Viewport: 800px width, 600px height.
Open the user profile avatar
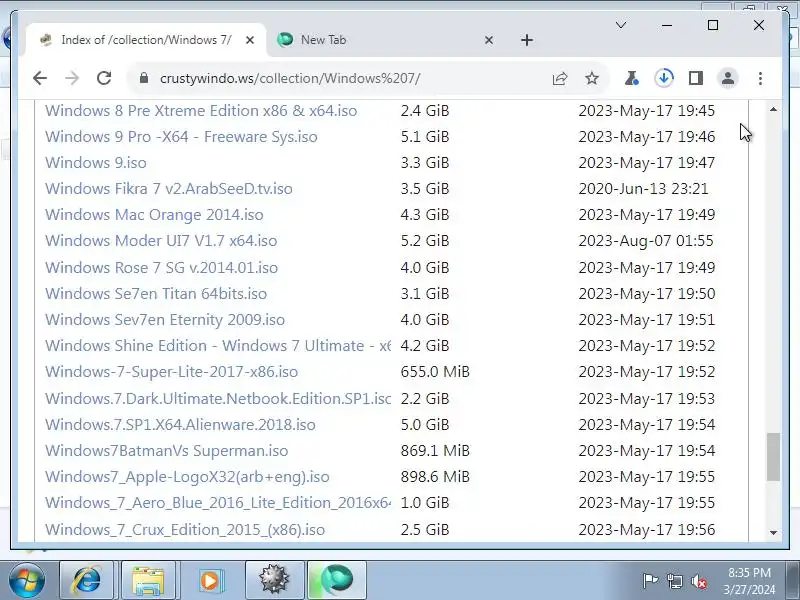tap(728, 78)
